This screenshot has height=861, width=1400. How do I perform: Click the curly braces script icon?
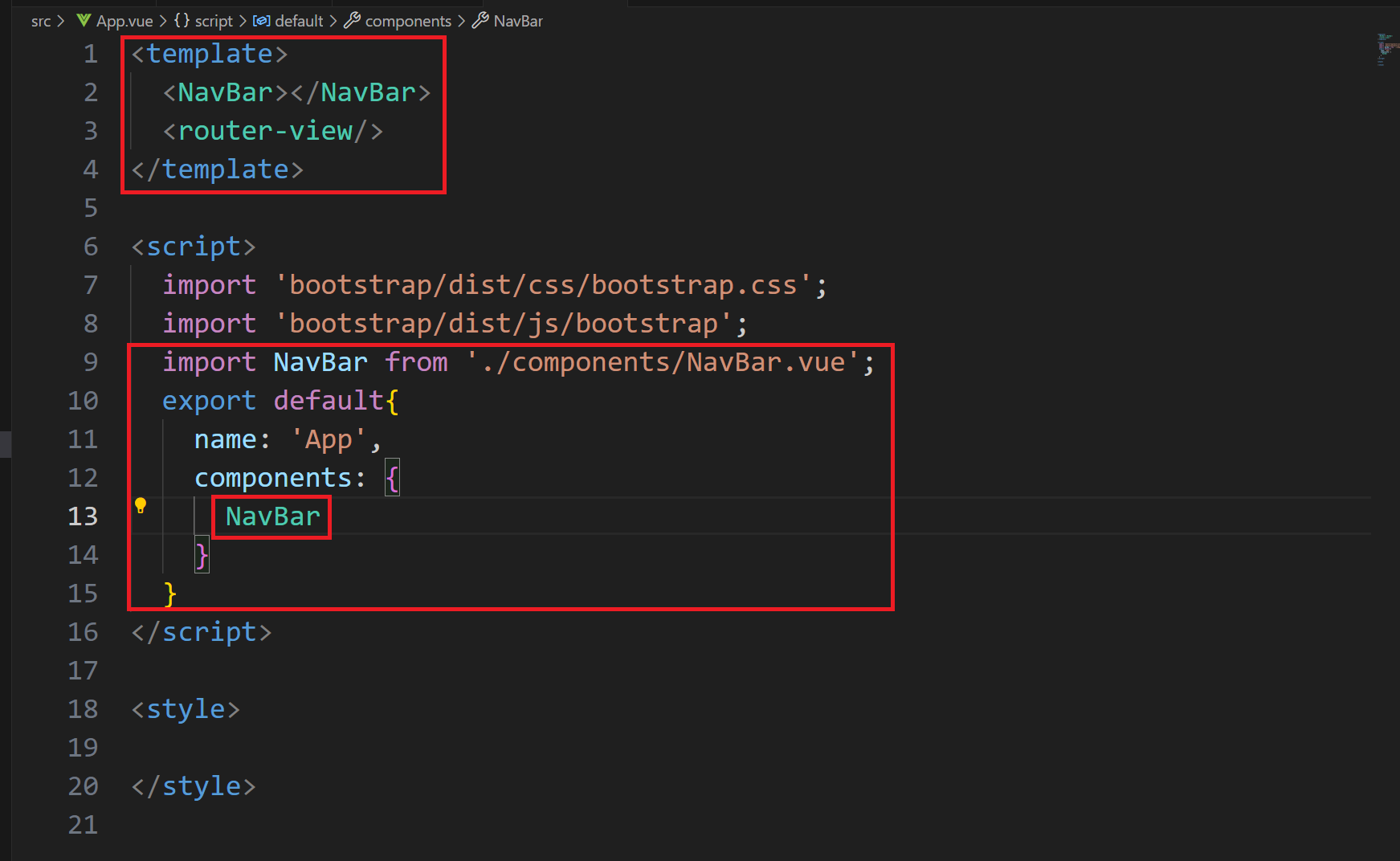182,20
